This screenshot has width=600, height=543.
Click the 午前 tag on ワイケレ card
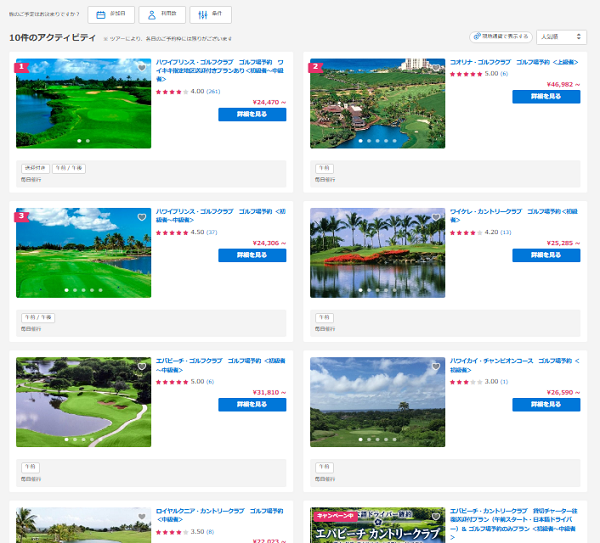tap(324, 318)
